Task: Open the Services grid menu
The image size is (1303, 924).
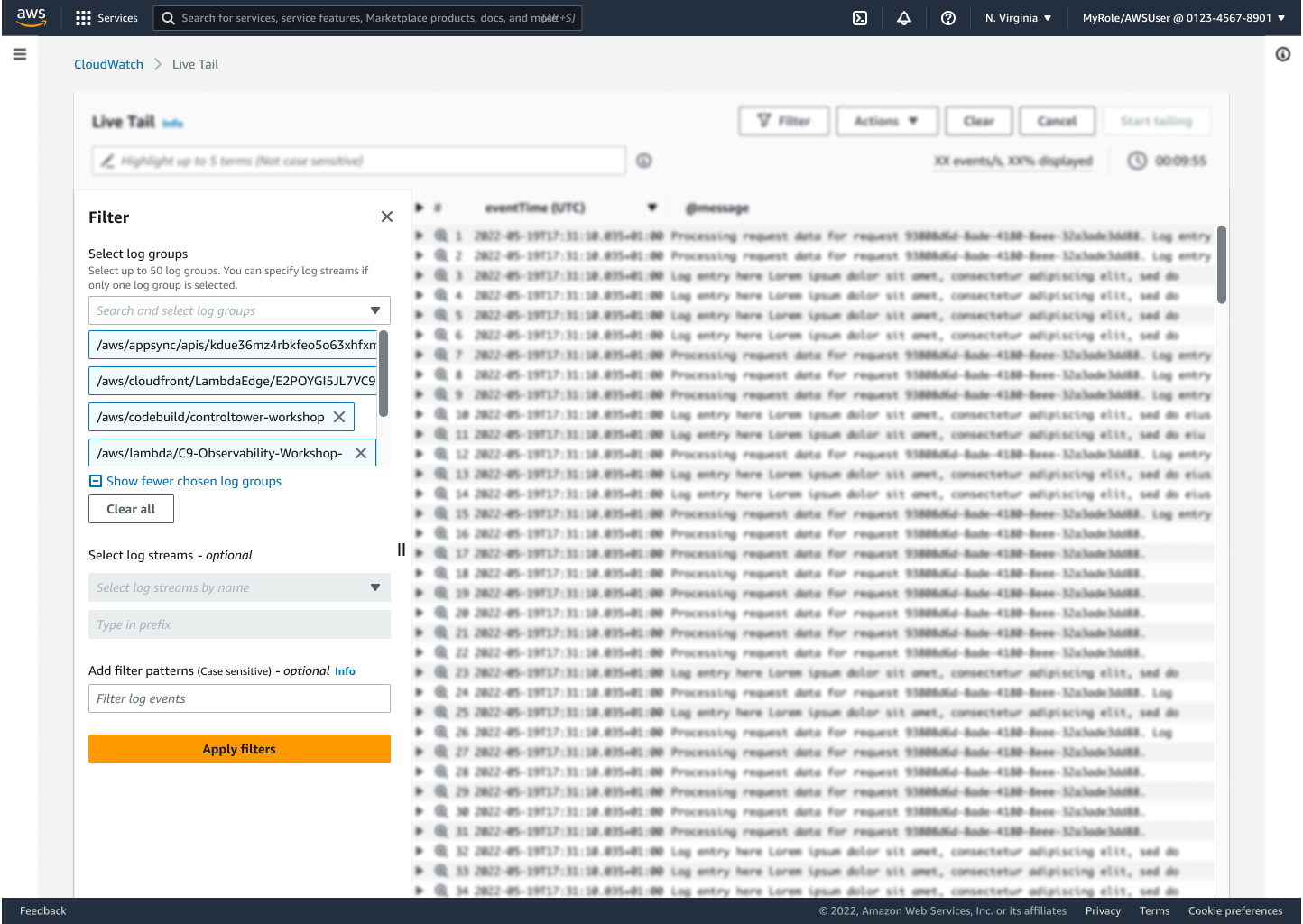Action: point(106,18)
